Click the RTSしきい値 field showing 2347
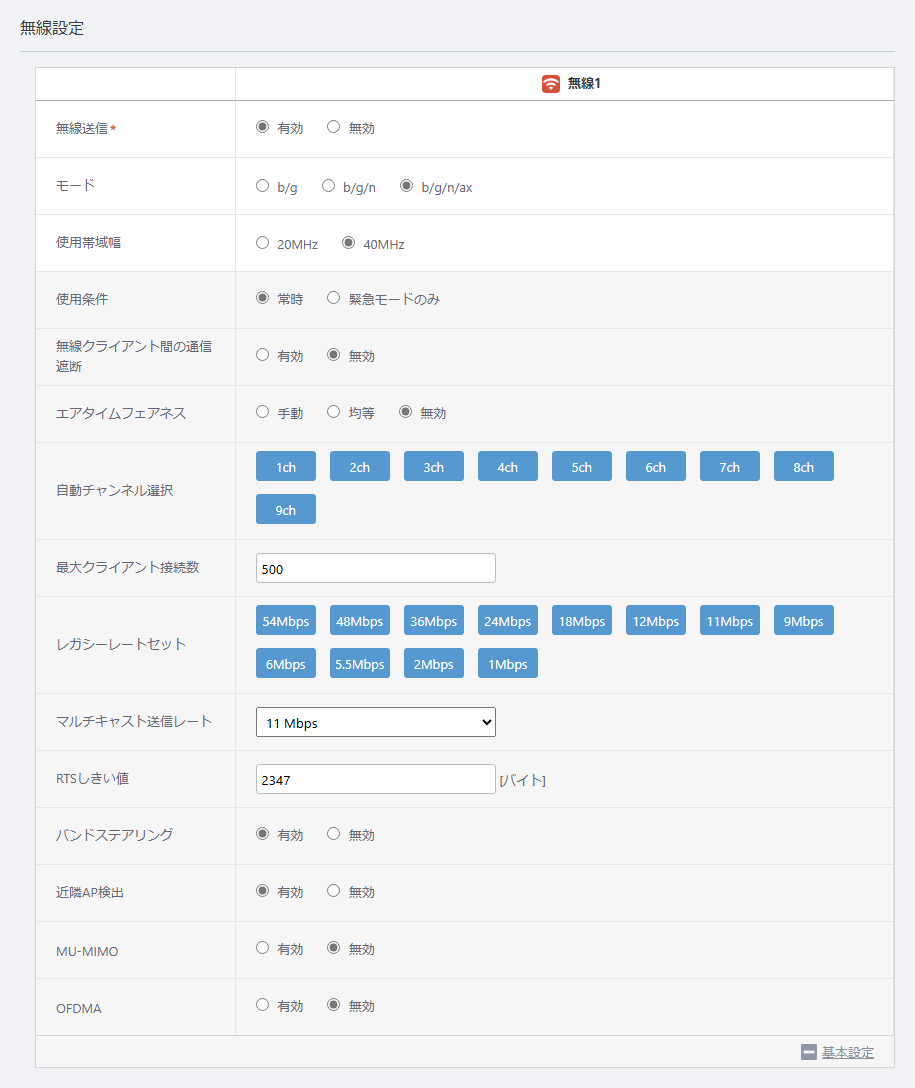The image size is (915, 1088). 375,779
